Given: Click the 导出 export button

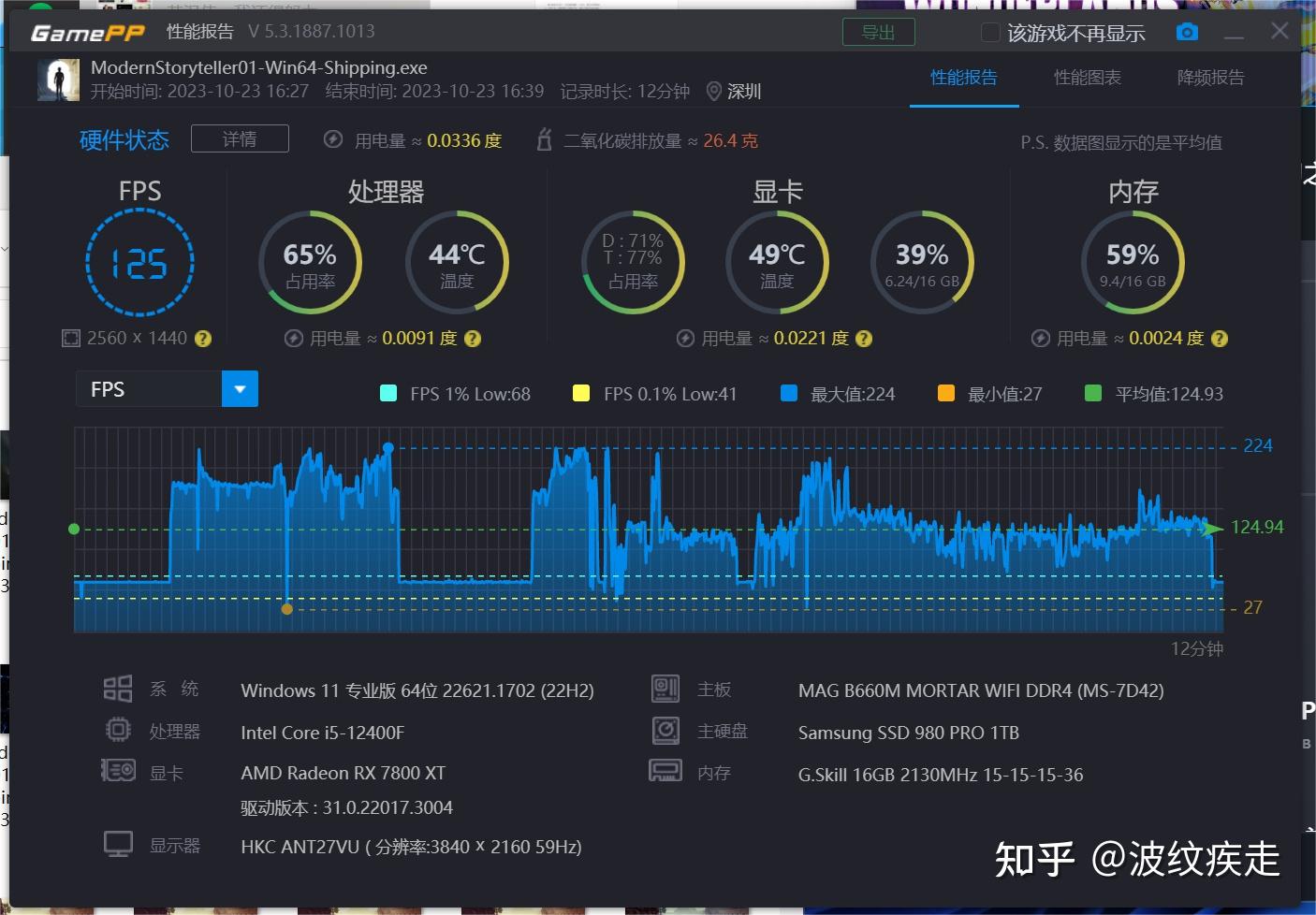Looking at the screenshot, I should [877, 31].
